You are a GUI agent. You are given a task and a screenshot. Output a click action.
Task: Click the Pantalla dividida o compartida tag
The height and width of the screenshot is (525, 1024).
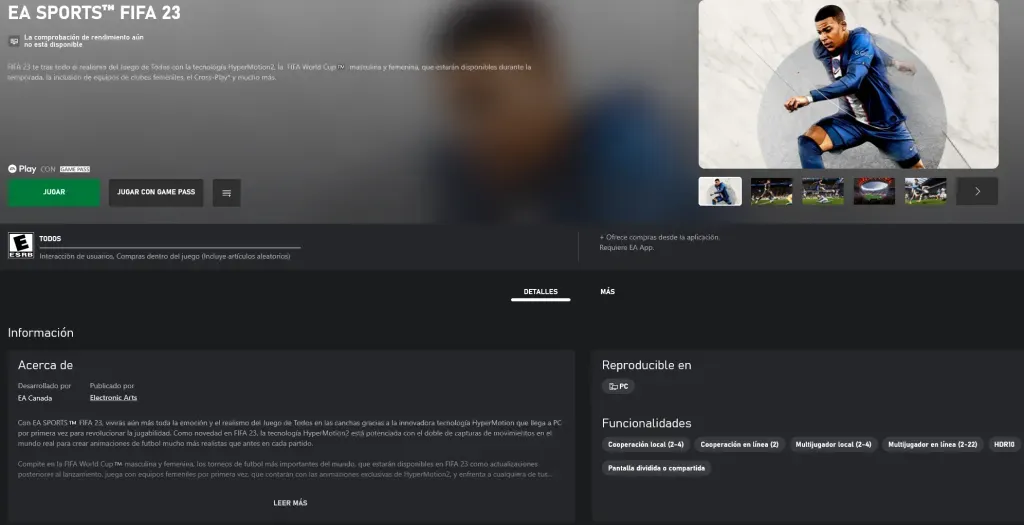point(655,468)
